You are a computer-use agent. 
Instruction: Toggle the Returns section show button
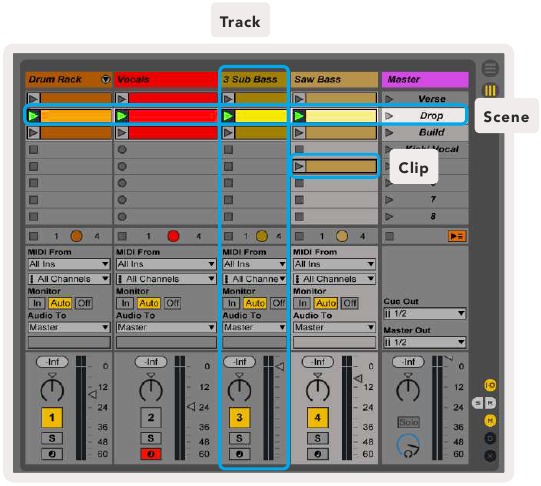click(490, 403)
